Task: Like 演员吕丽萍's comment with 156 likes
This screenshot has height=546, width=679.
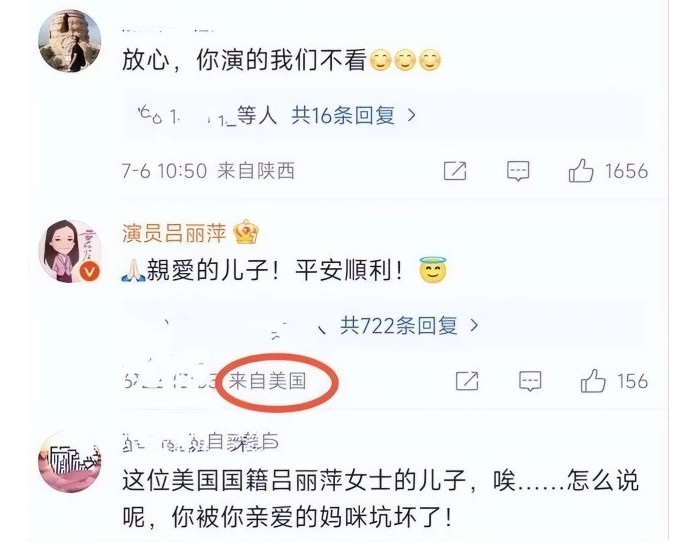Action: 593,381
